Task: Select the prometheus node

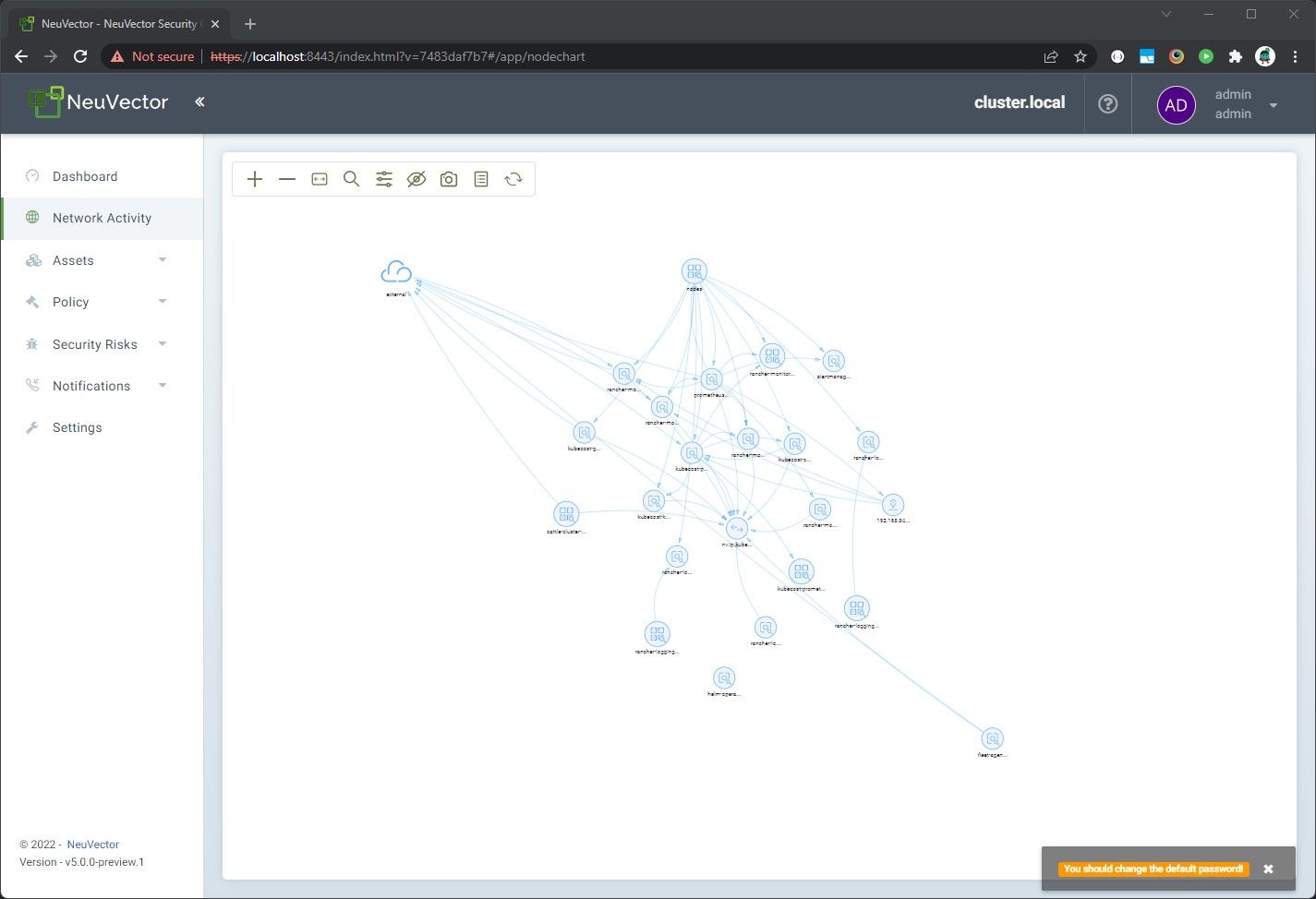Action: click(x=711, y=379)
